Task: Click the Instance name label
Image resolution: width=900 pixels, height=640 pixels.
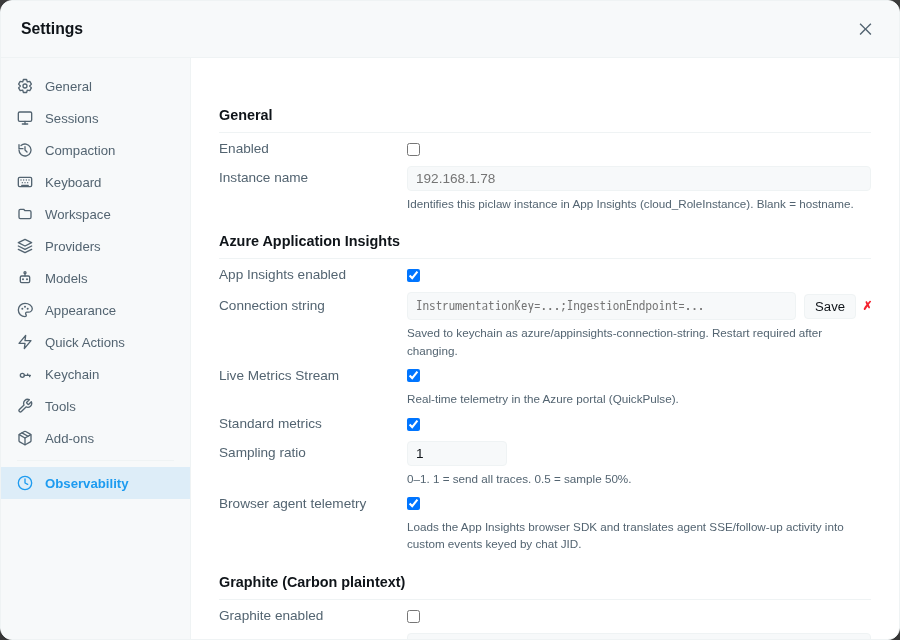Action: 263,177
